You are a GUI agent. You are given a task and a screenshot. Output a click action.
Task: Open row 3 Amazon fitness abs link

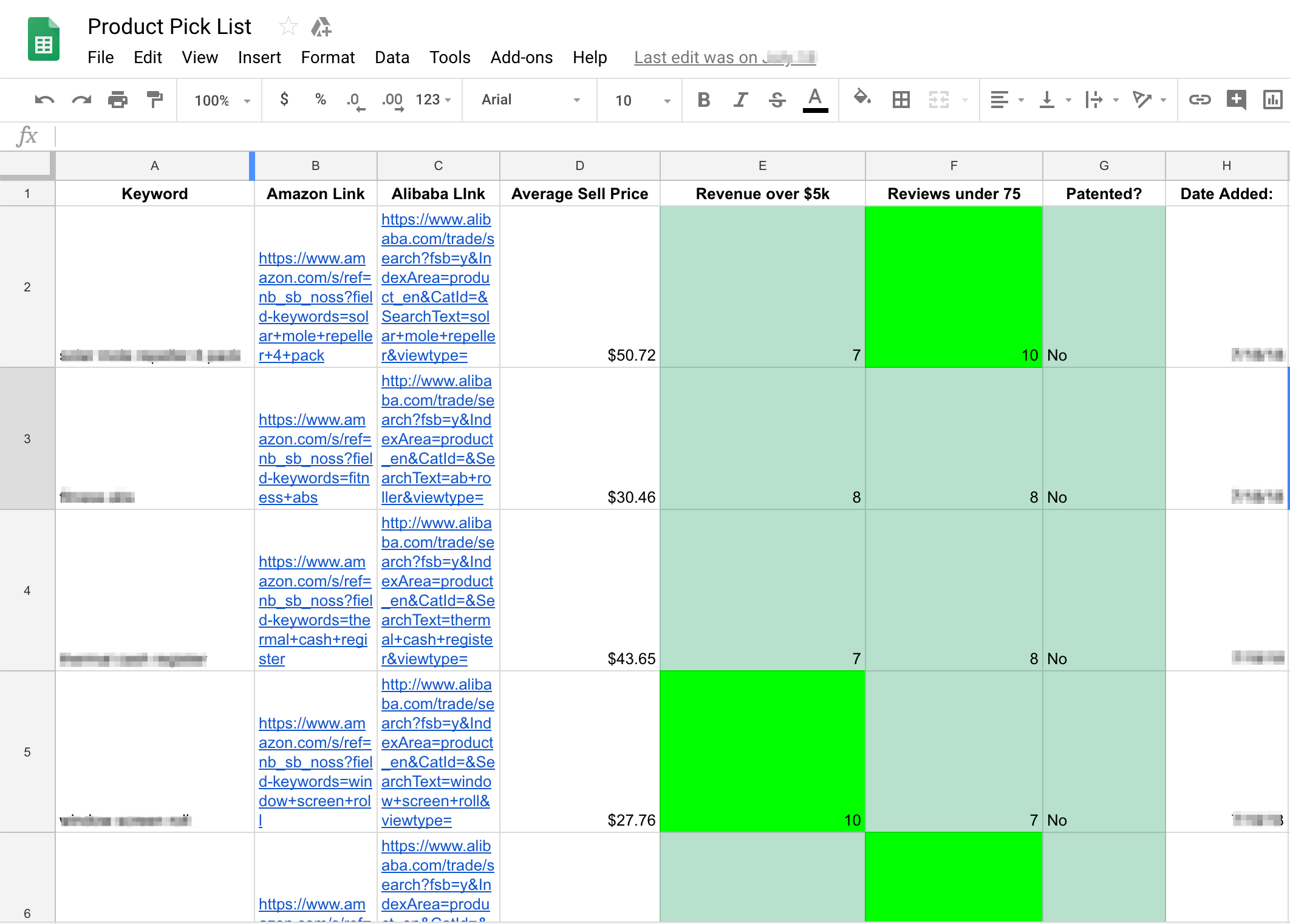pos(315,458)
